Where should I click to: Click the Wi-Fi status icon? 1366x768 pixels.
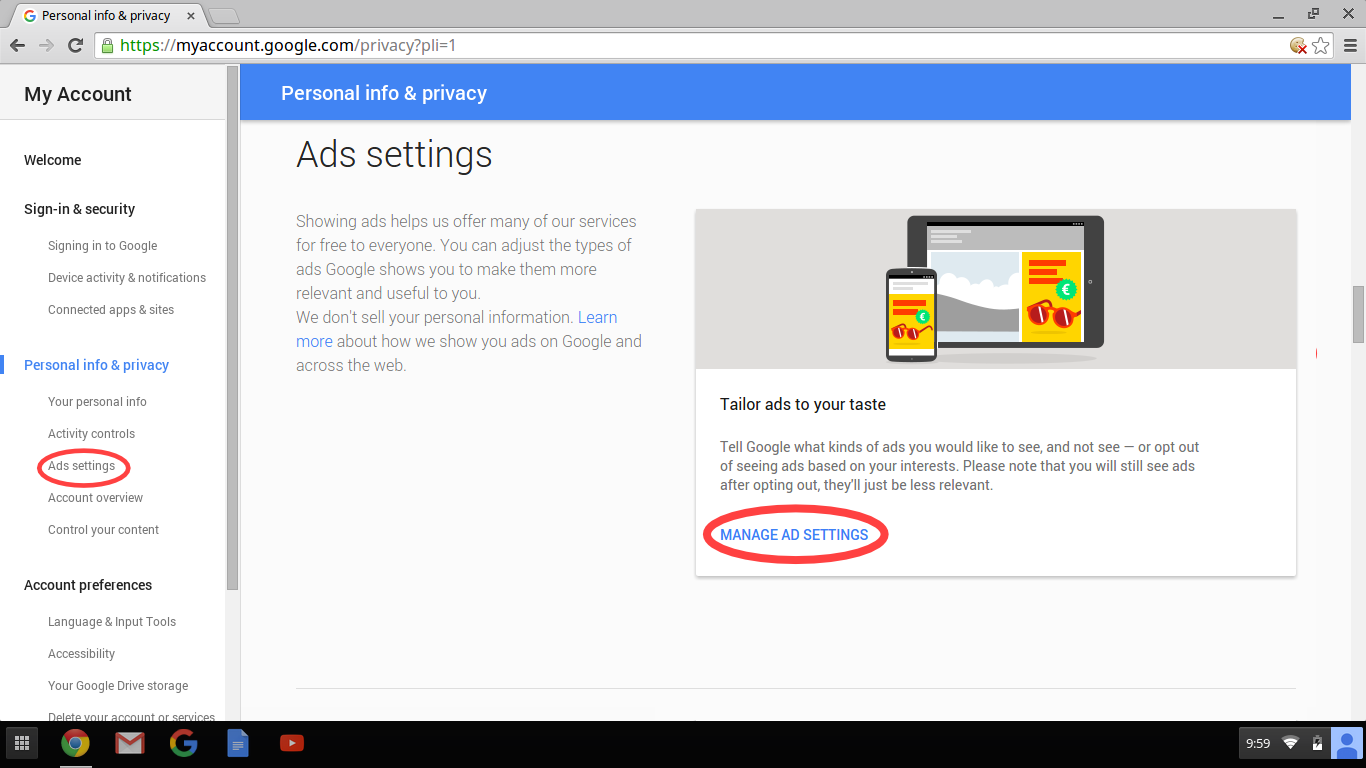click(1291, 743)
